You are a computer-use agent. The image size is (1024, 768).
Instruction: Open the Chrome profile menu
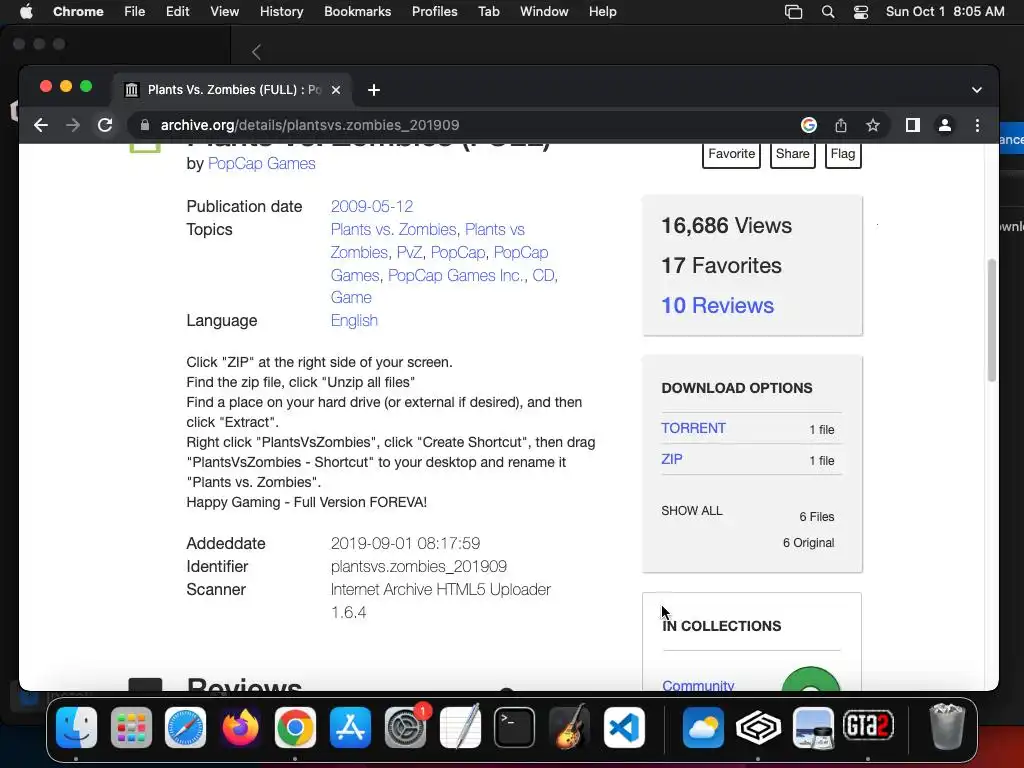(944, 125)
